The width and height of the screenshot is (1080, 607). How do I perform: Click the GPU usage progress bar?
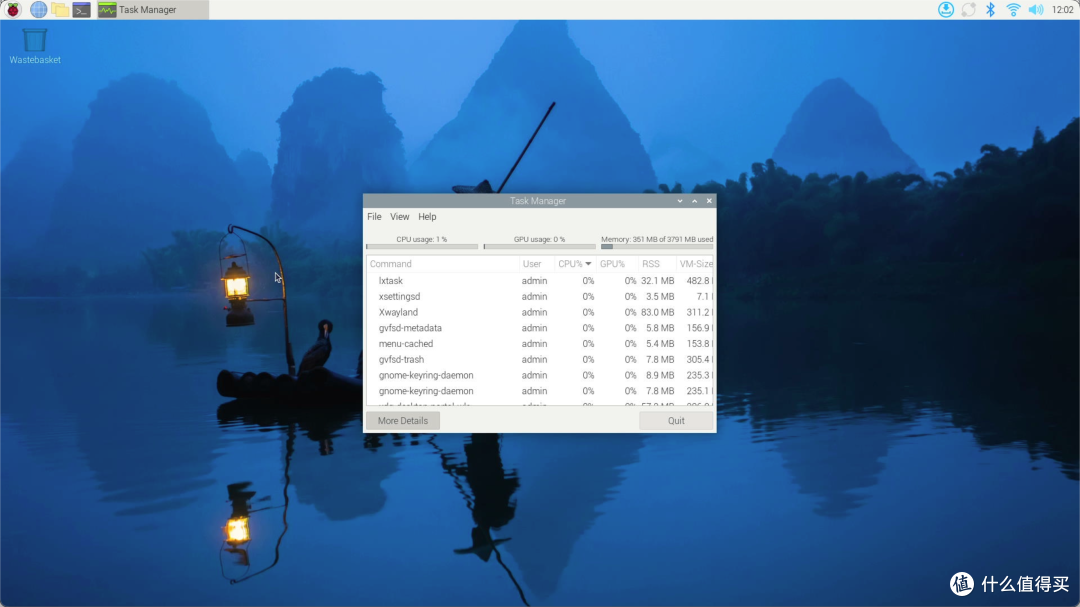click(539, 246)
